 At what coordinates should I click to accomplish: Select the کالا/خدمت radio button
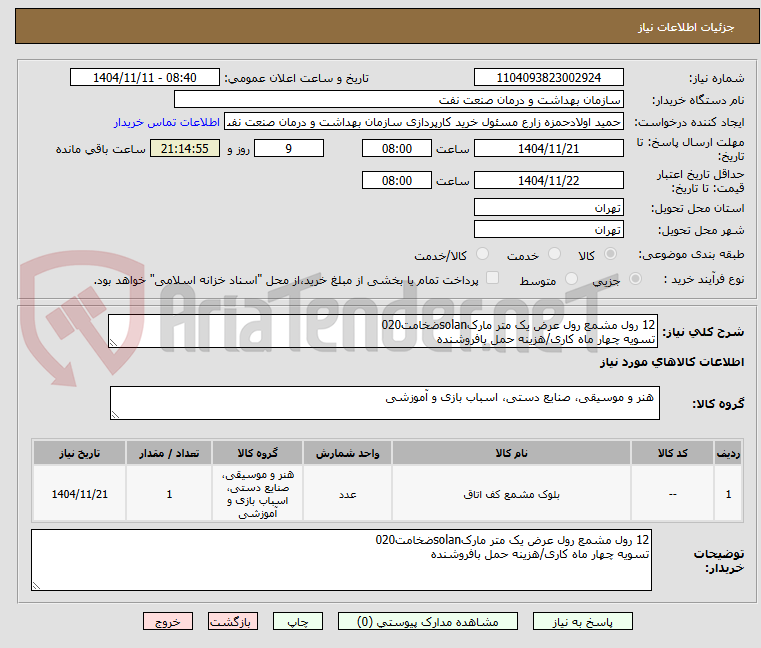pyautogui.click(x=482, y=254)
